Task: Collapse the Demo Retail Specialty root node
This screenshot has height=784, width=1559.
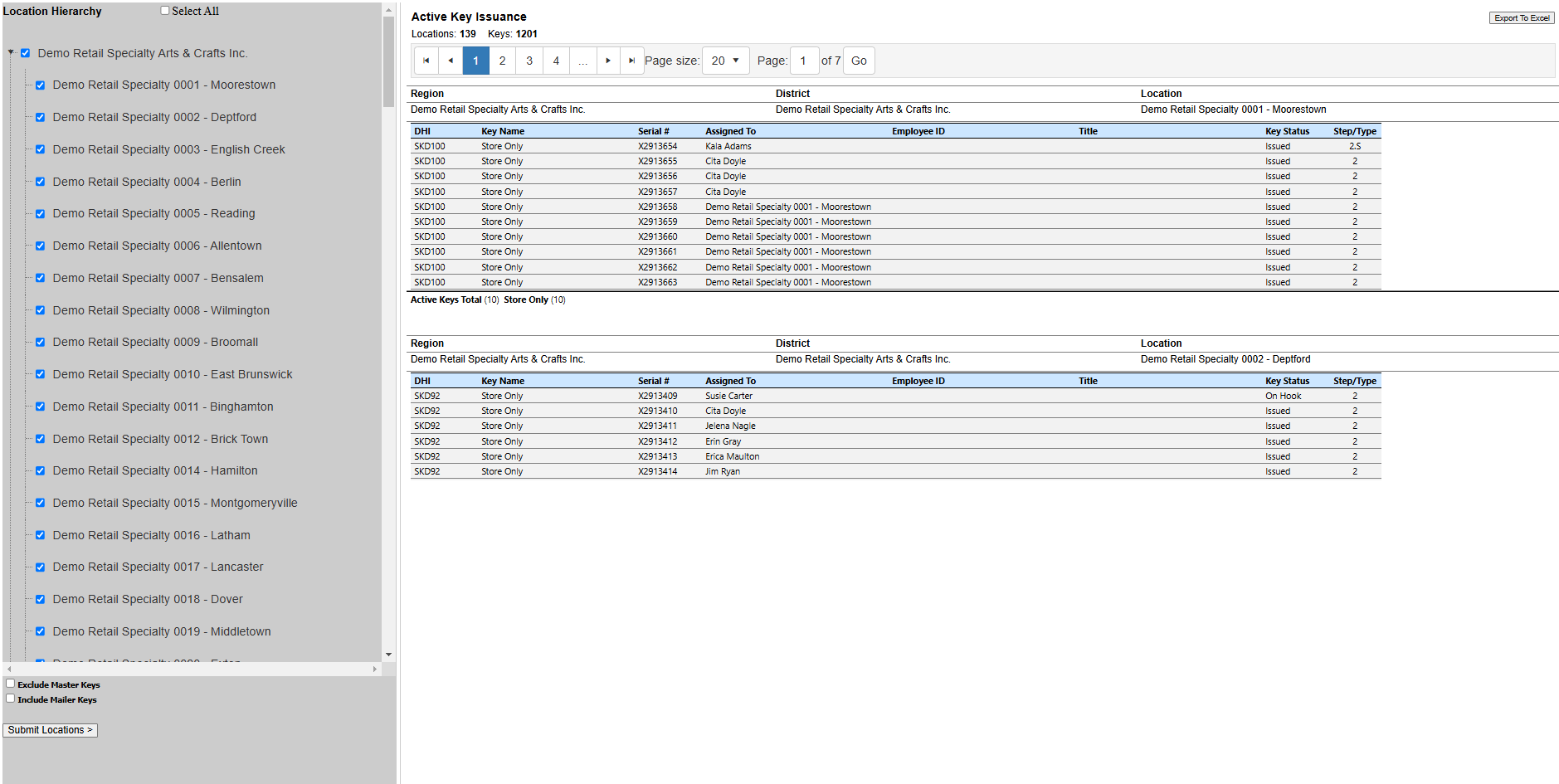Action: [x=11, y=52]
